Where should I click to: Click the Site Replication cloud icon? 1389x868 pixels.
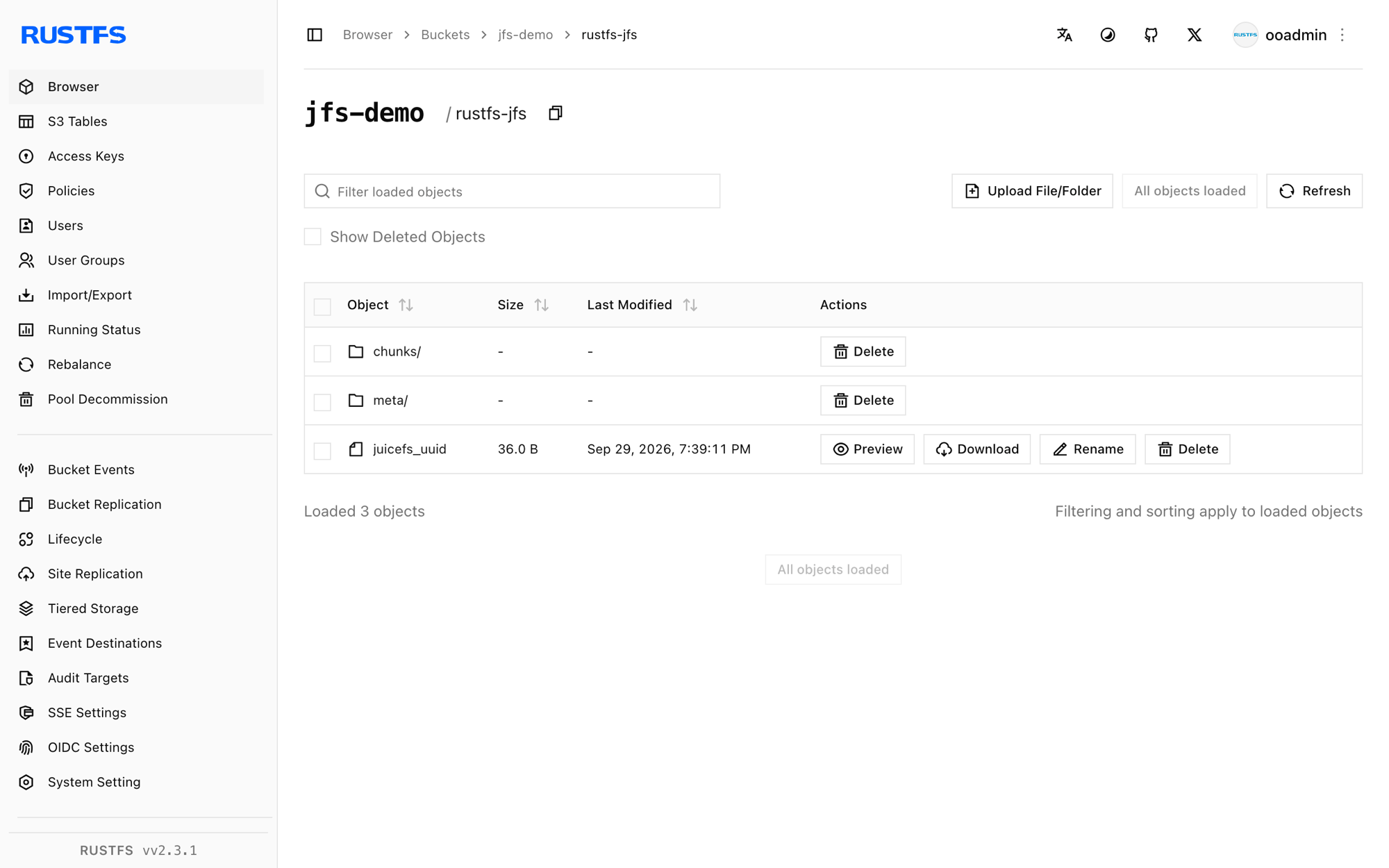[x=26, y=574]
